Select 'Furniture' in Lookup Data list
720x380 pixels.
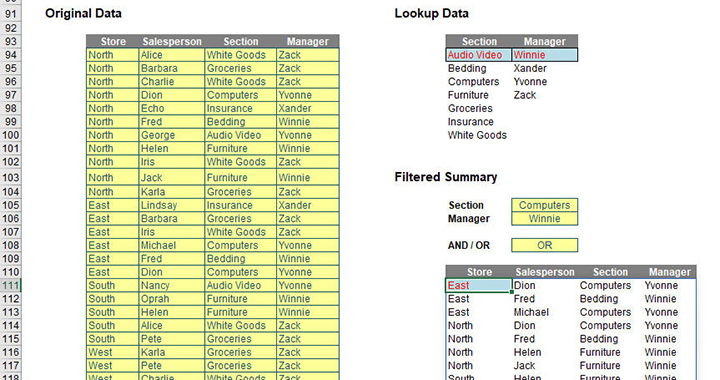[468, 95]
